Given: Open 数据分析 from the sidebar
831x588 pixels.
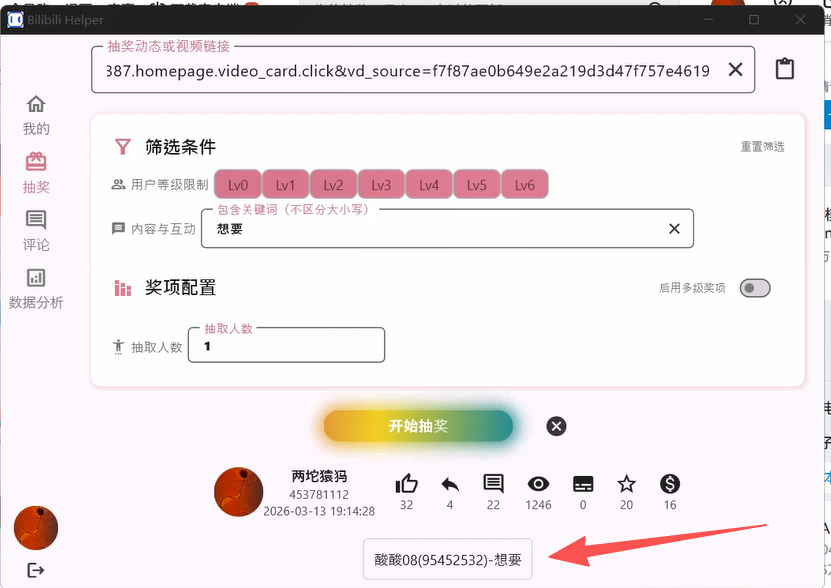Looking at the screenshot, I should tap(35, 287).
